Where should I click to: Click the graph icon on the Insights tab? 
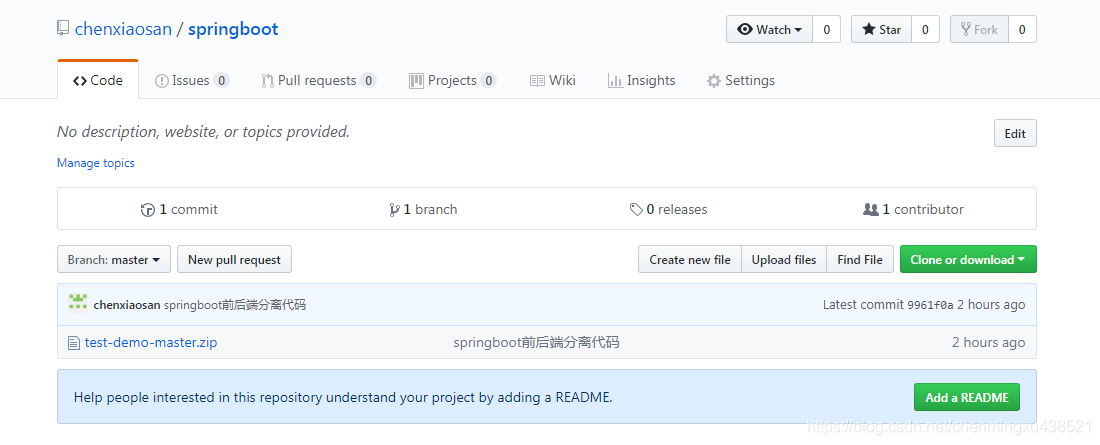coord(615,81)
